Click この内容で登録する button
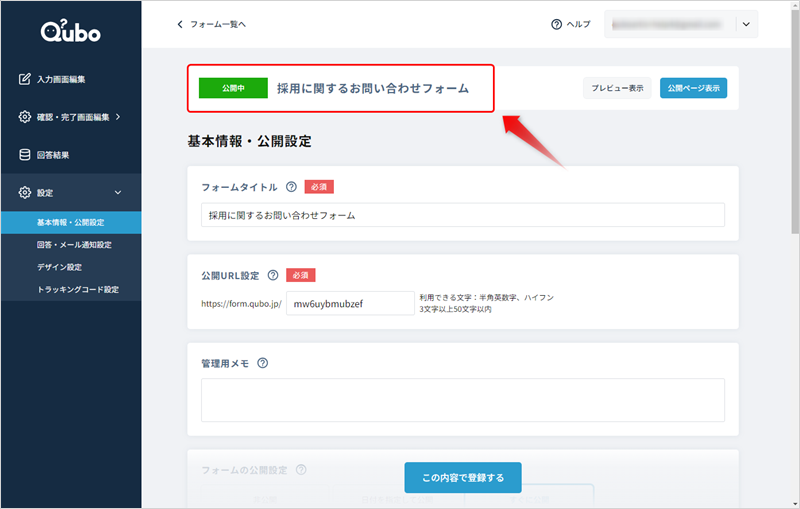 coord(463,477)
